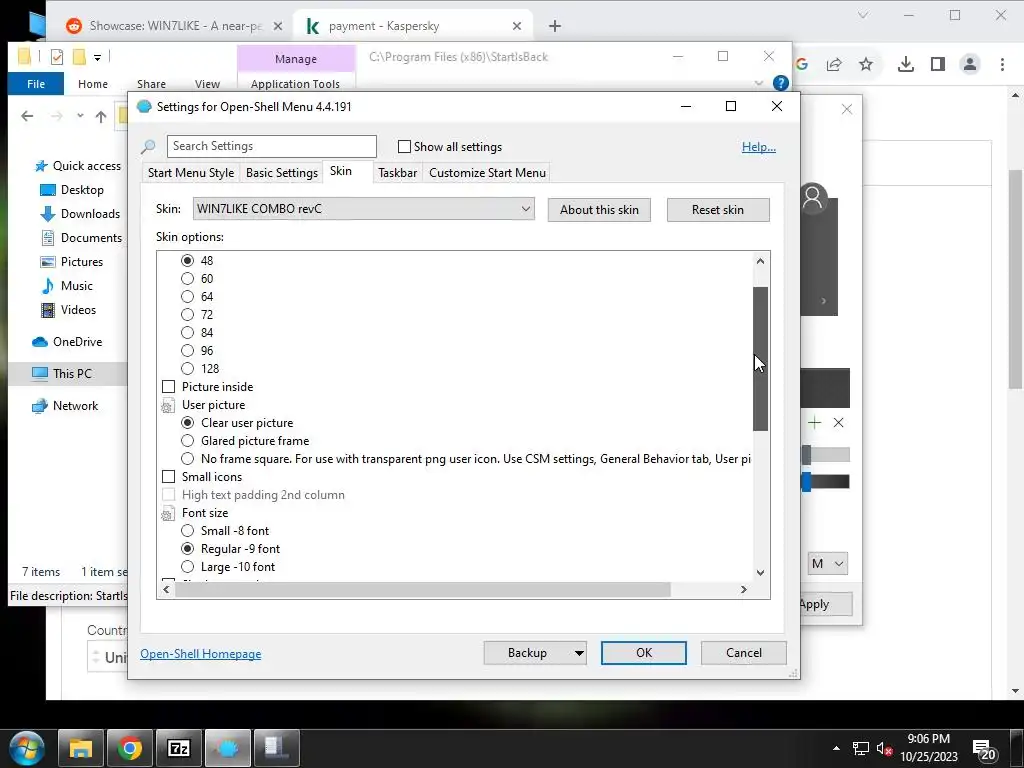
Task: Click the gray slider in background window
Action: pyautogui.click(x=807, y=455)
